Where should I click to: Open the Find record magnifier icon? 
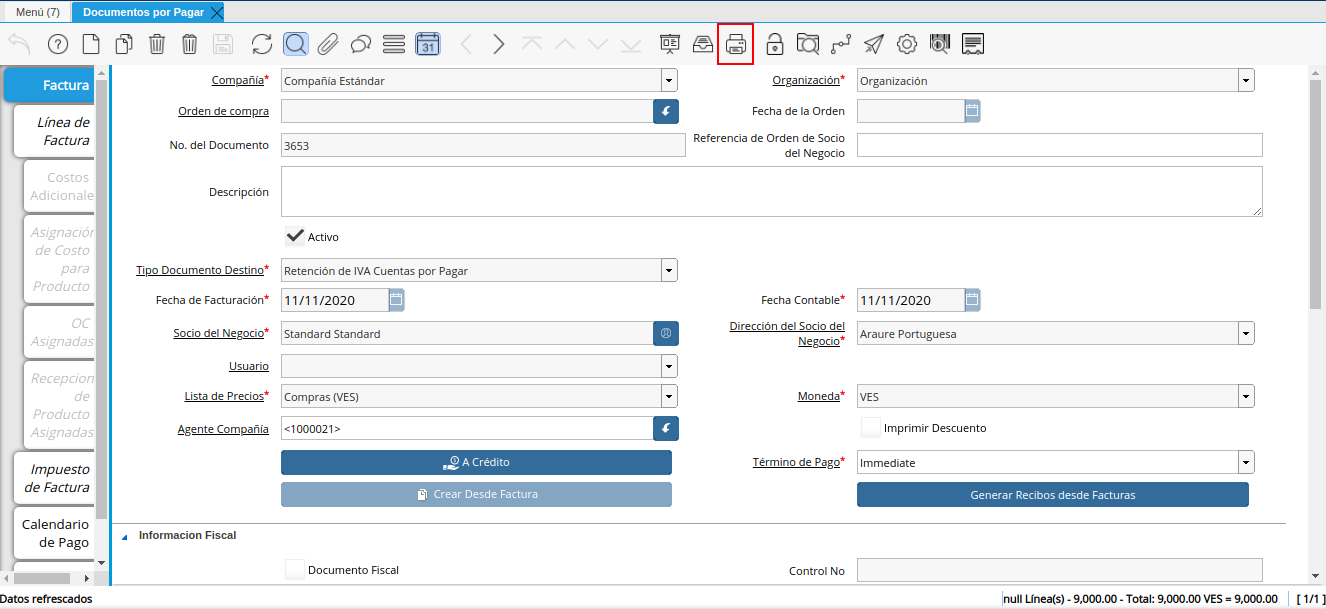(x=295, y=44)
